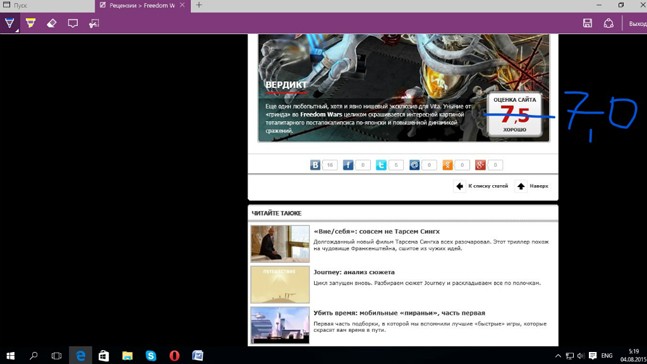This screenshot has height=364, width=647.
Task: Click the ЧИТАЙТЕ ТАКЖЕ heading
Action: tap(276, 213)
